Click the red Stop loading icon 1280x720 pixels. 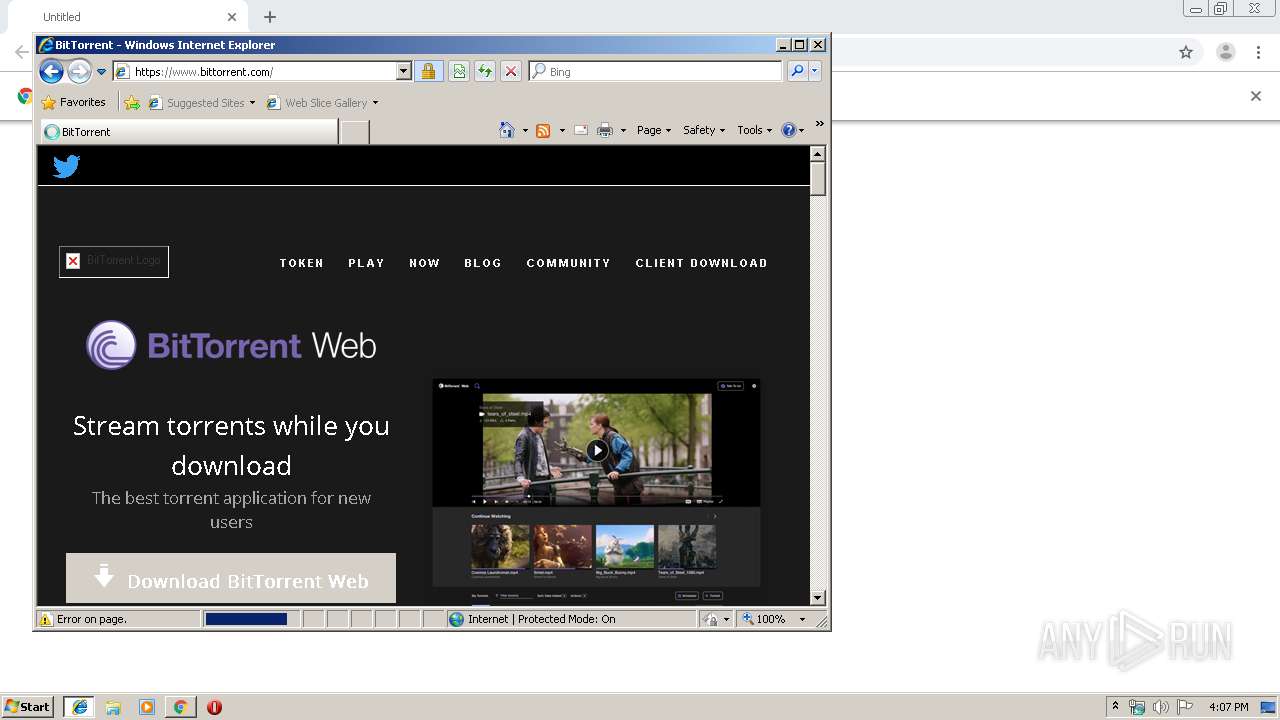click(x=510, y=71)
